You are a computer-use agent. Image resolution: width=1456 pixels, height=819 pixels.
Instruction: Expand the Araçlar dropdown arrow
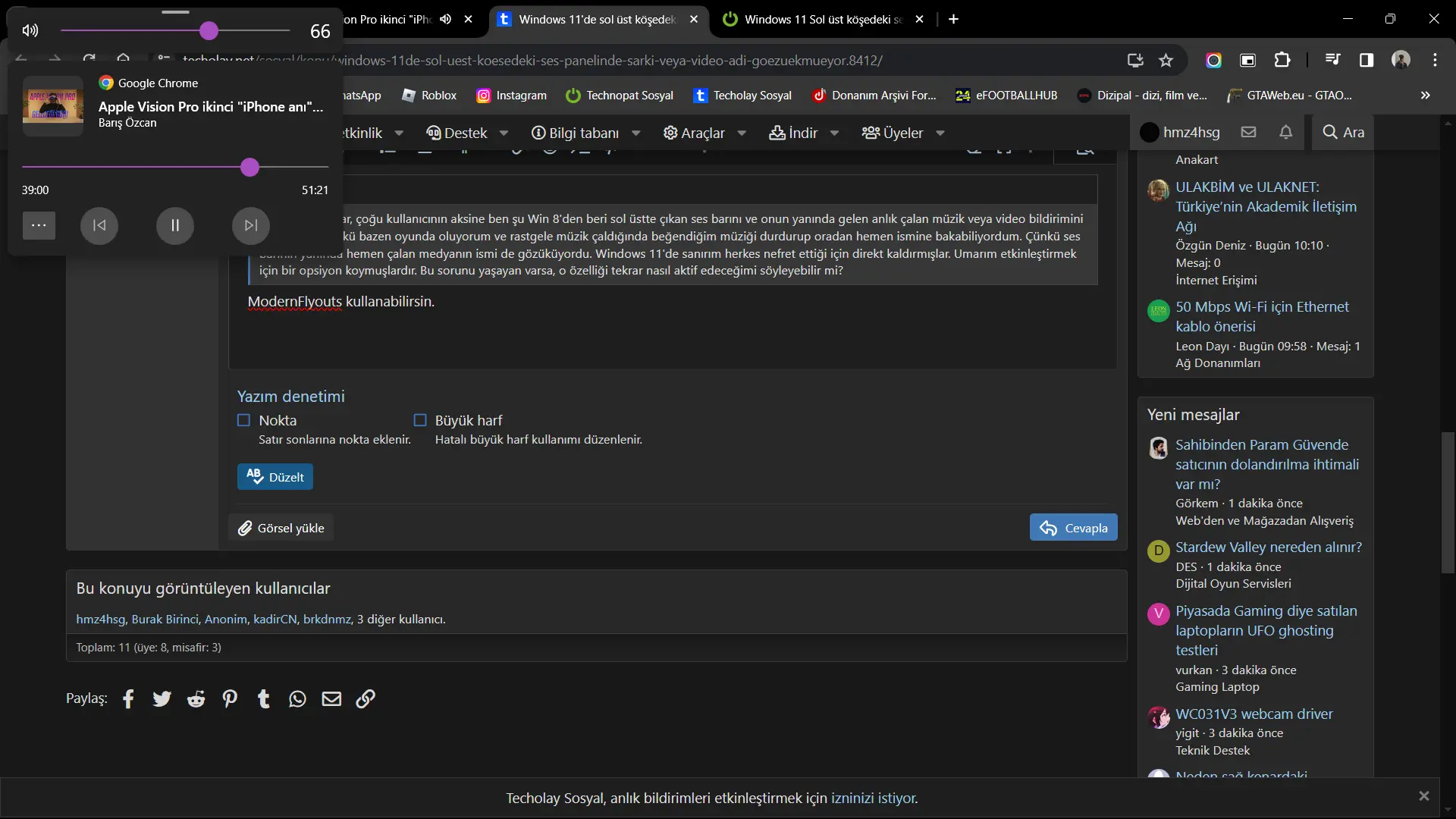click(742, 133)
